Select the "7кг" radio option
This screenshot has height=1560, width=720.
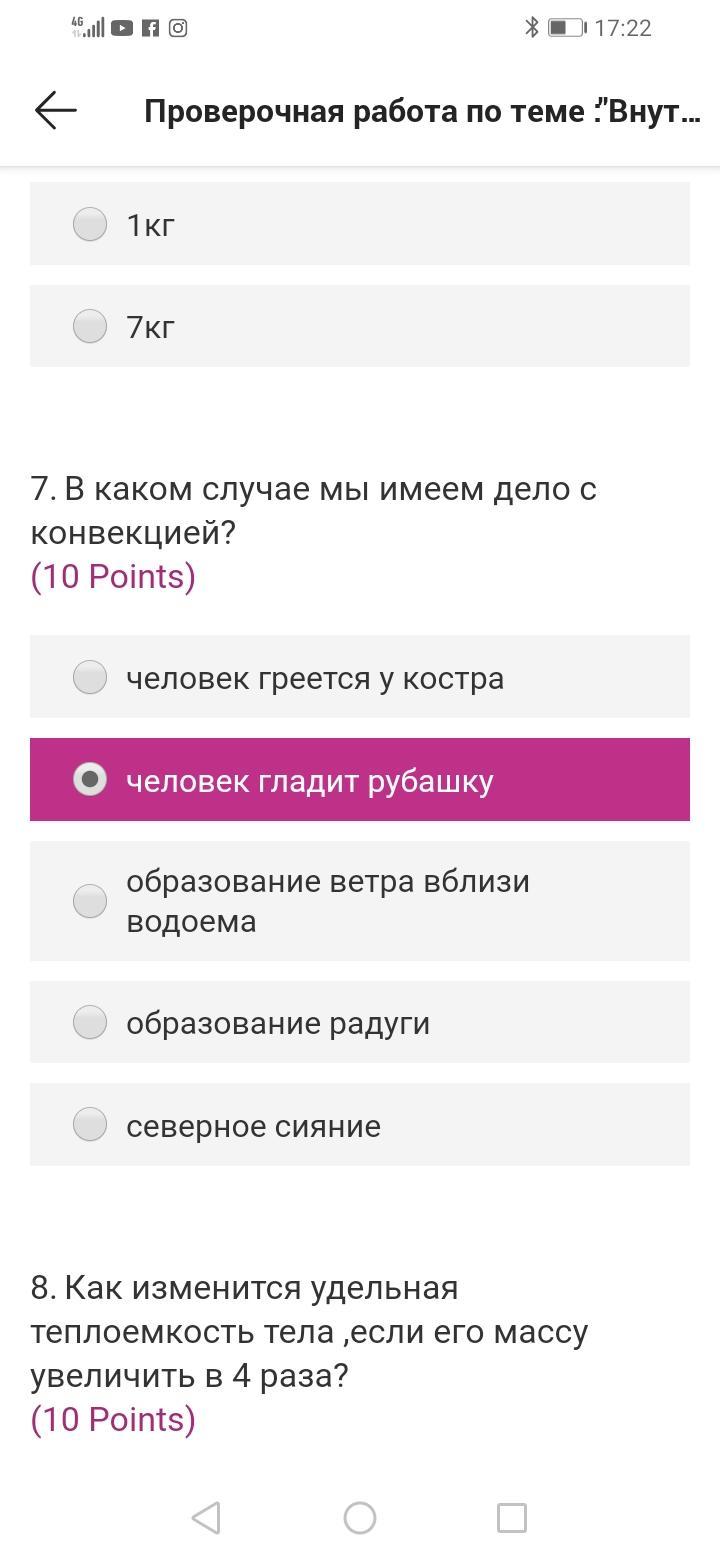90,326
